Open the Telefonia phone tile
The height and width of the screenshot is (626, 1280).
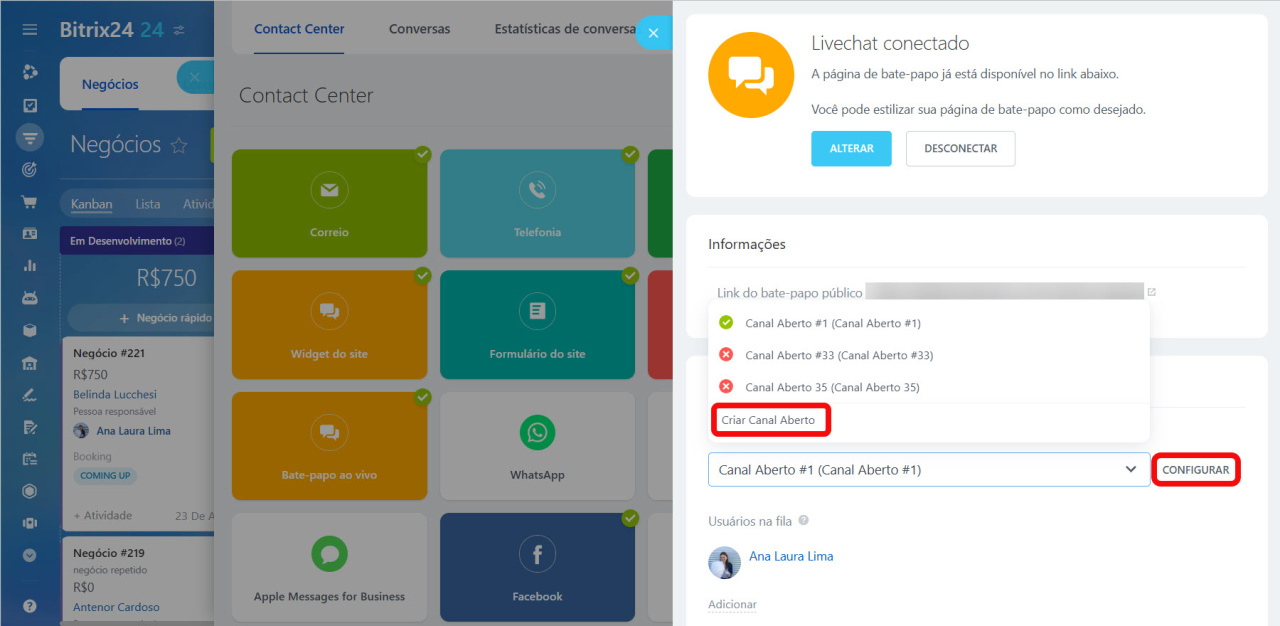coord(537,204)
